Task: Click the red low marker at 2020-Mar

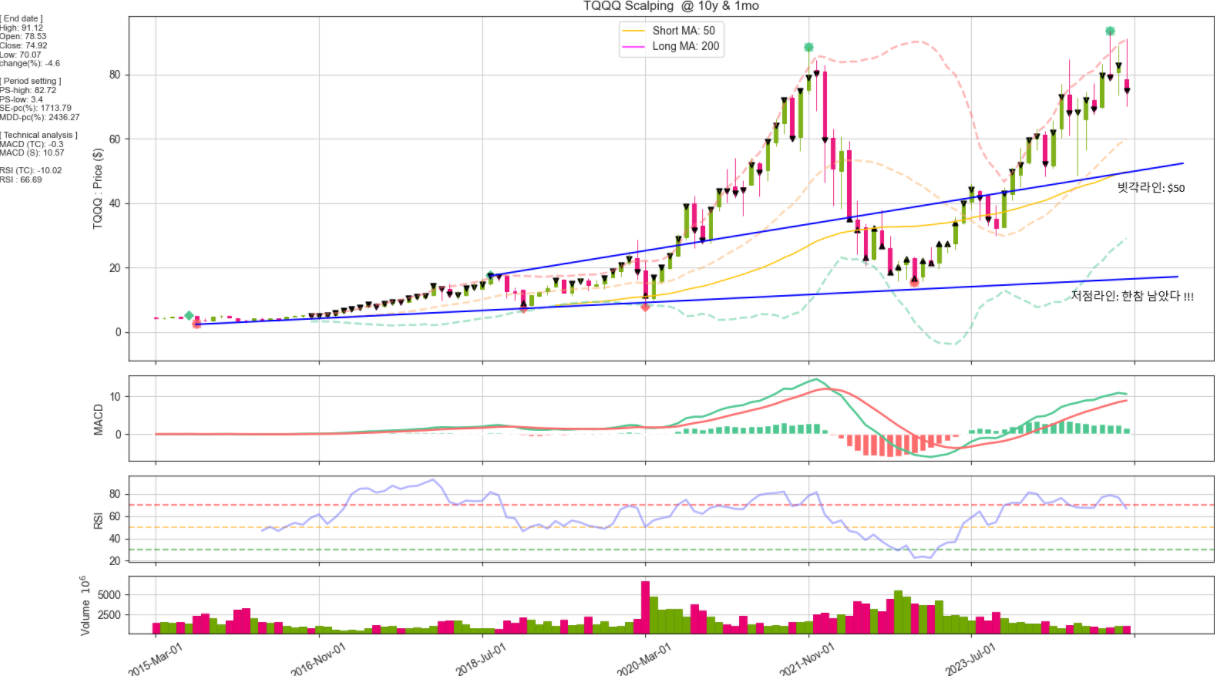Action: coord(645,307)
